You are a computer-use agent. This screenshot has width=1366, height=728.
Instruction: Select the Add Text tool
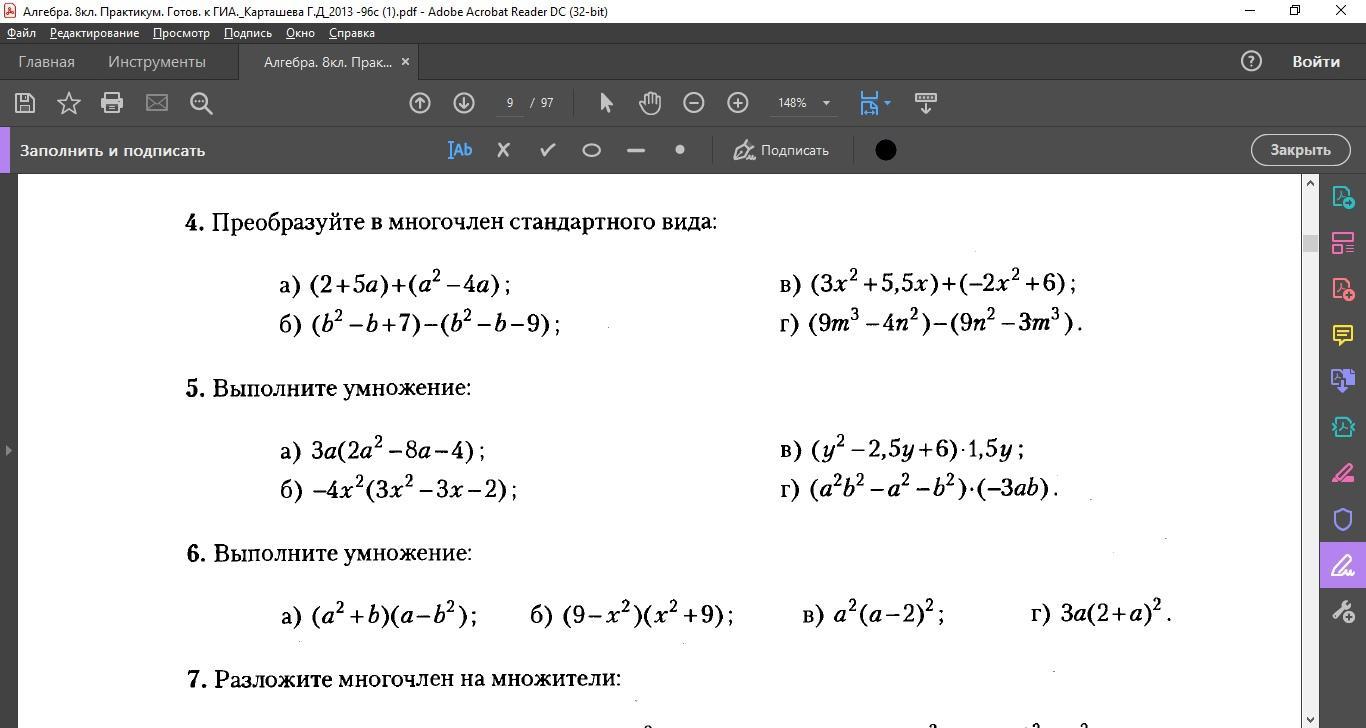(460, 150)
